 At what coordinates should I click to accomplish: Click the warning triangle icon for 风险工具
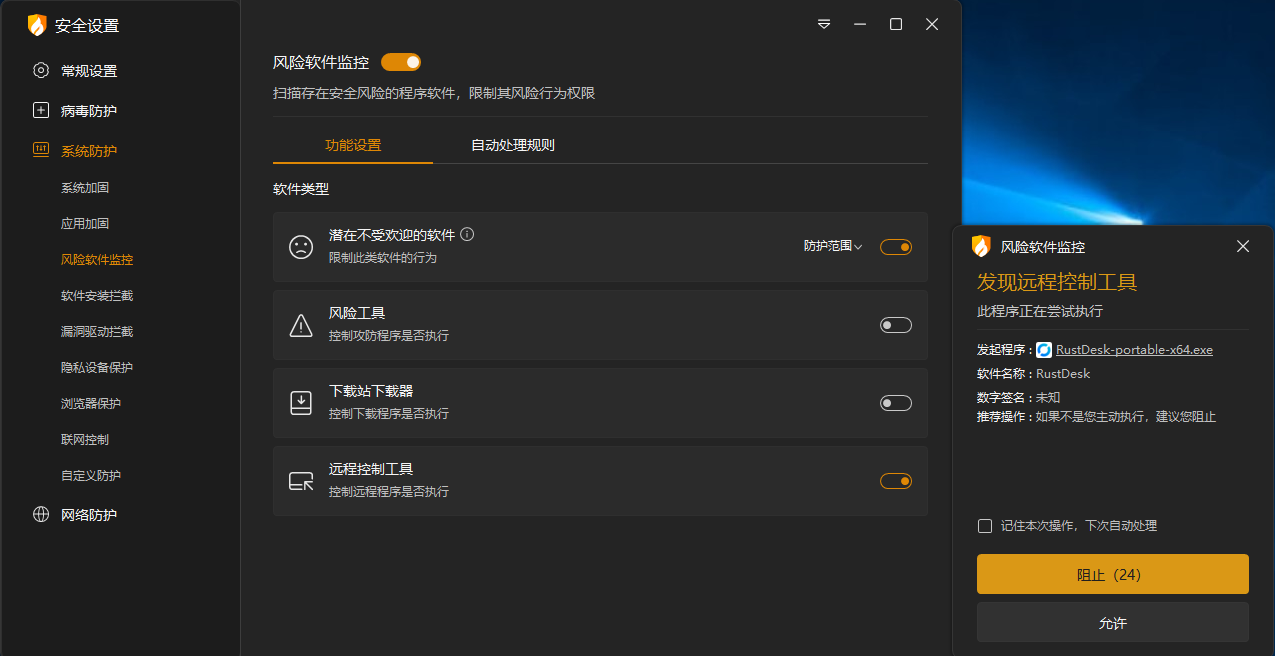(301, 325)
